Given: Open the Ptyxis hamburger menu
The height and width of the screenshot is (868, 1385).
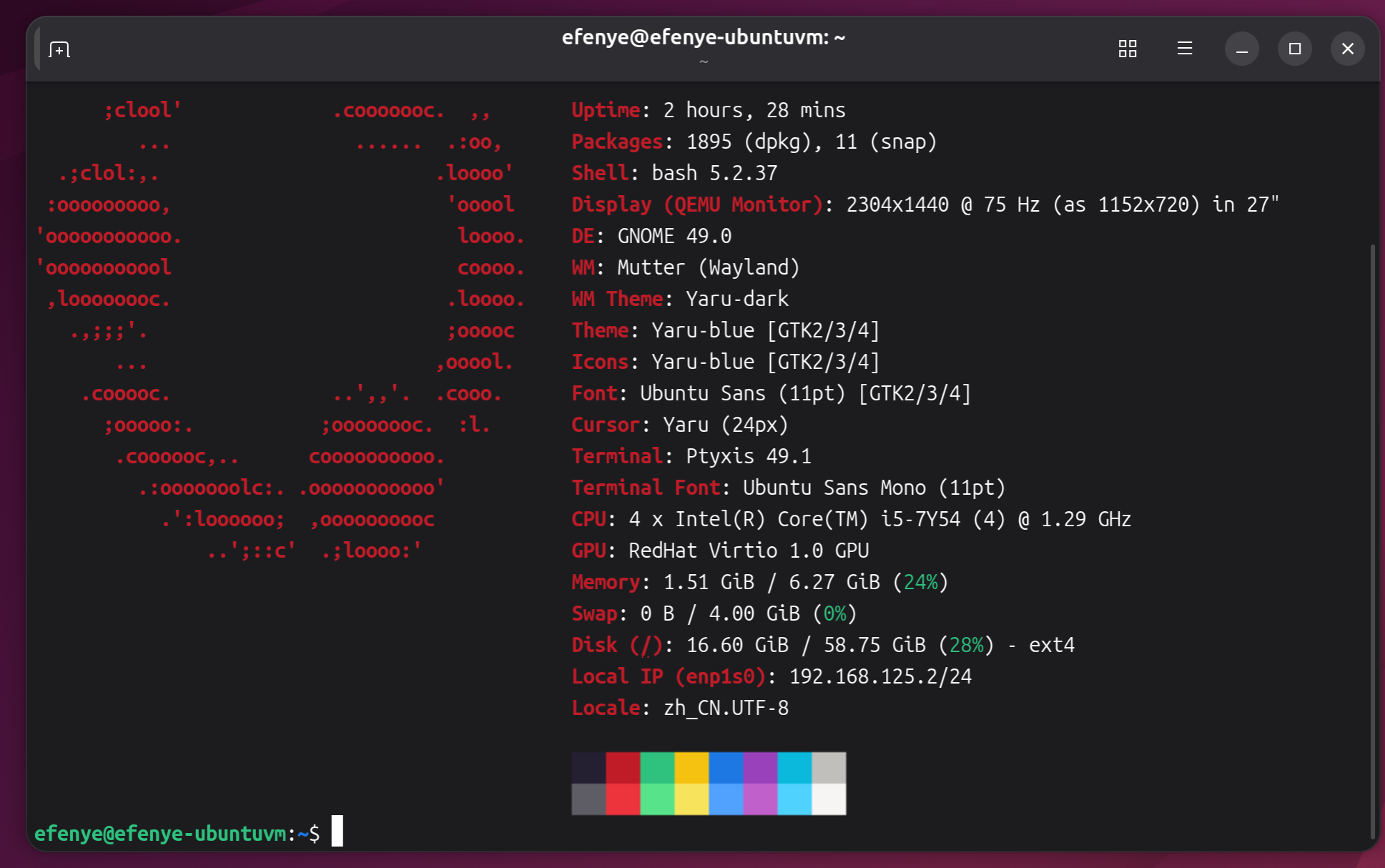Looking at the screenshot, I should (x=1185, y=49).
